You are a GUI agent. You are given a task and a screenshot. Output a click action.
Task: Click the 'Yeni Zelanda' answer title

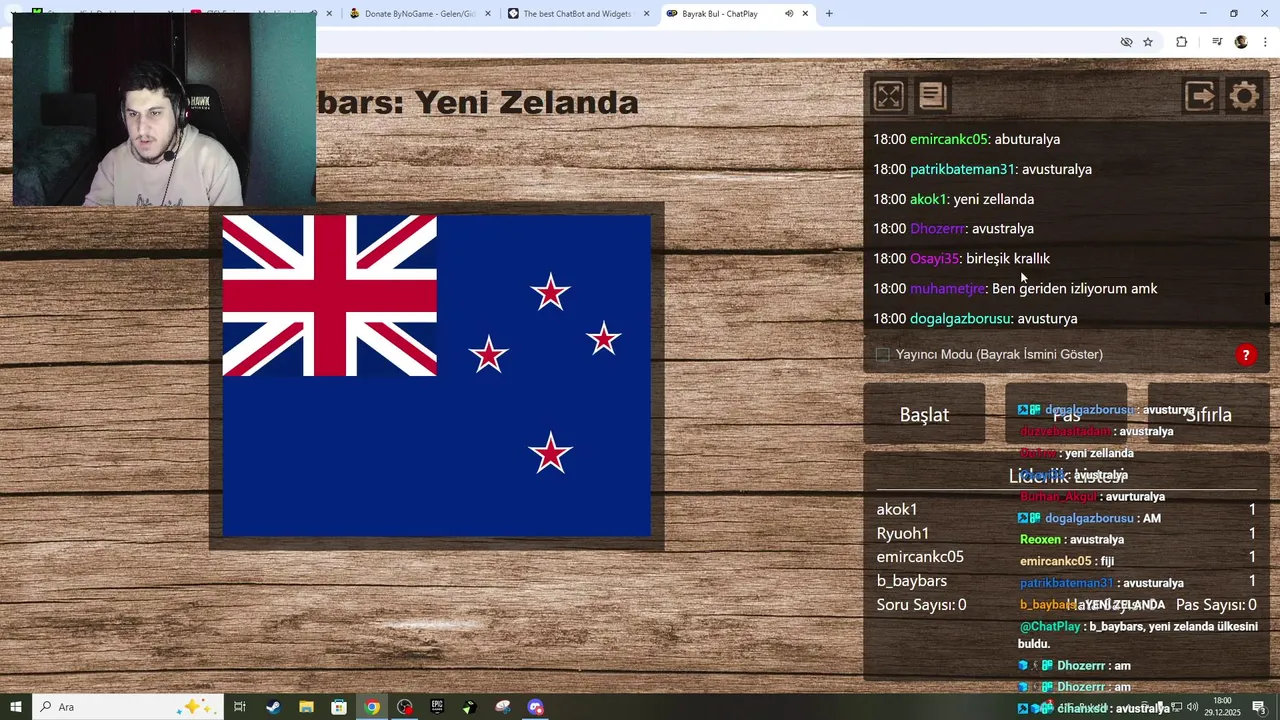pyautogui.click(x=526, y=102)
